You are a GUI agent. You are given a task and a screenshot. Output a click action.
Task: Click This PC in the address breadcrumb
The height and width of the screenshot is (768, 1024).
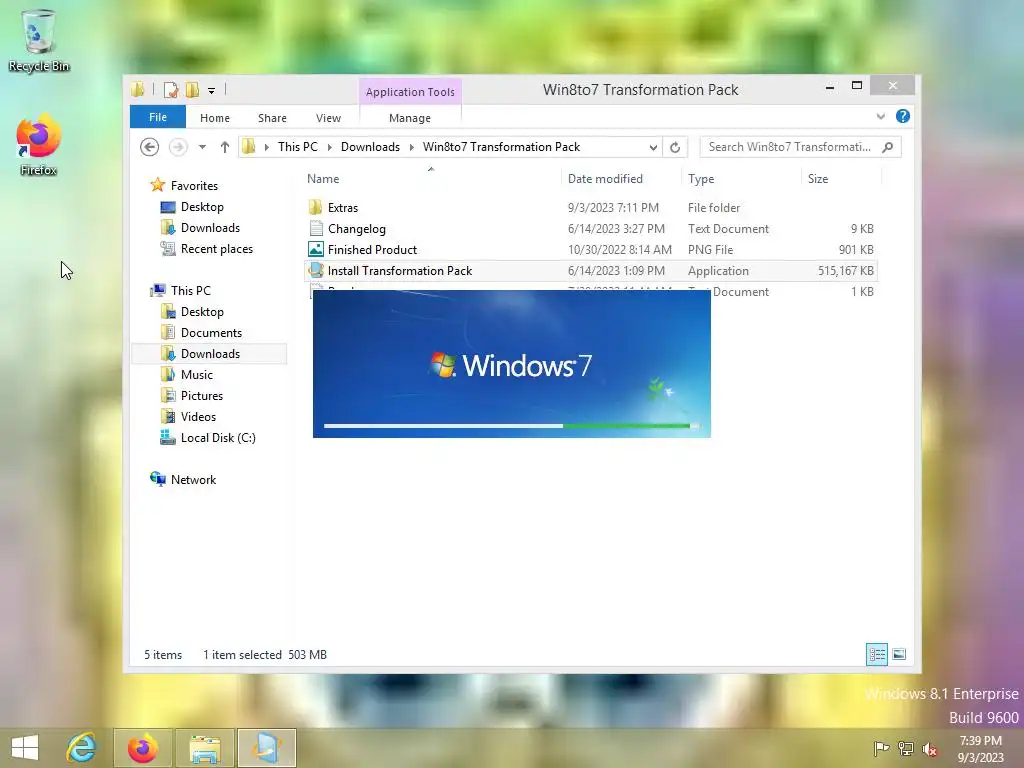coord(298,147)
